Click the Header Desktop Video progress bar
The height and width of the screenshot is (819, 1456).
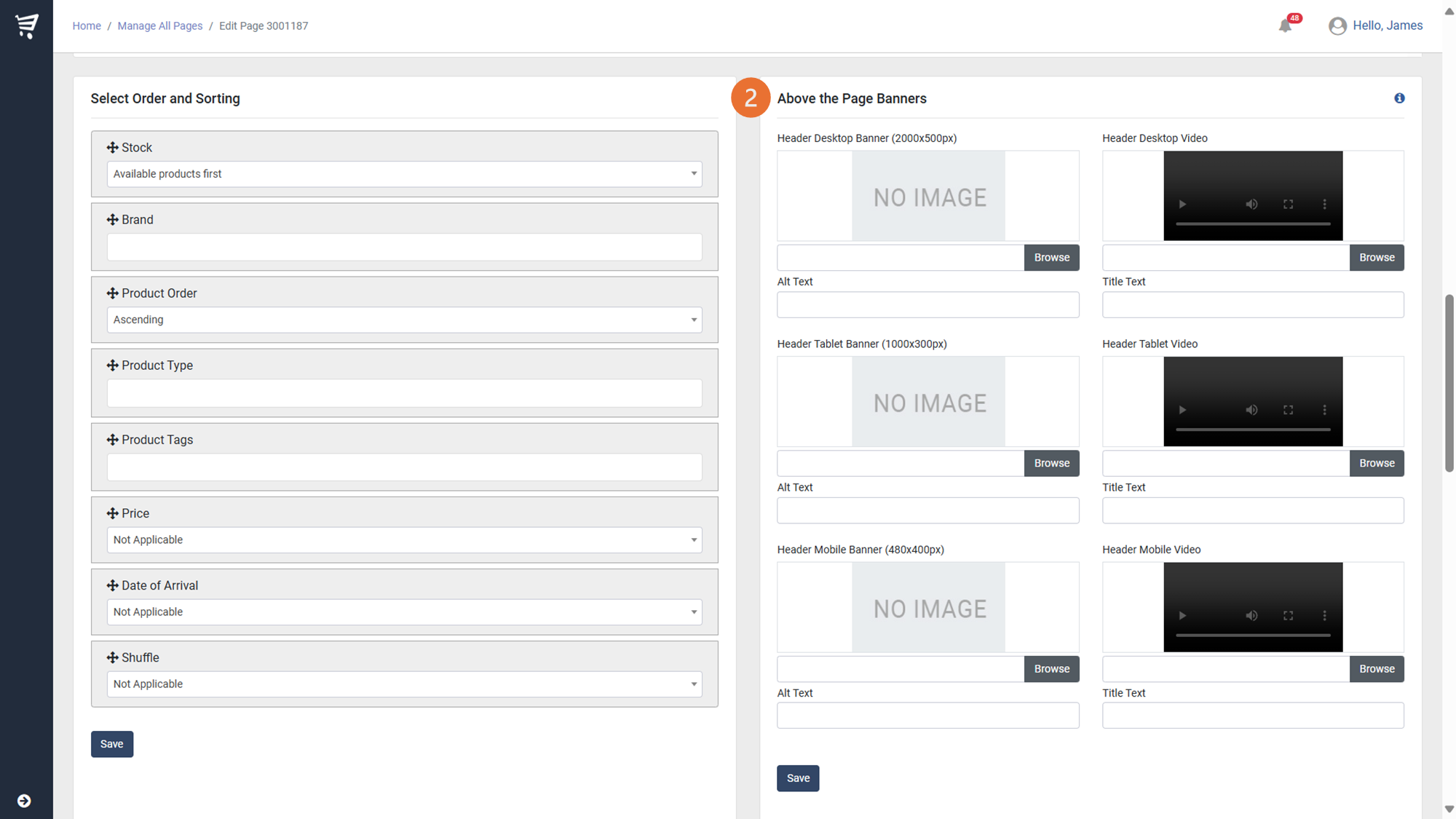pos(1253,224)
